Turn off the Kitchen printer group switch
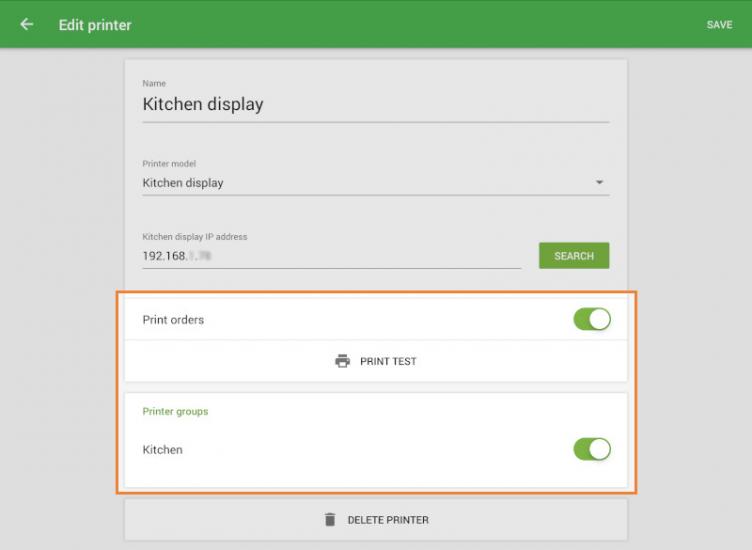This screenshot has height=550, width=752. (591, 449)
